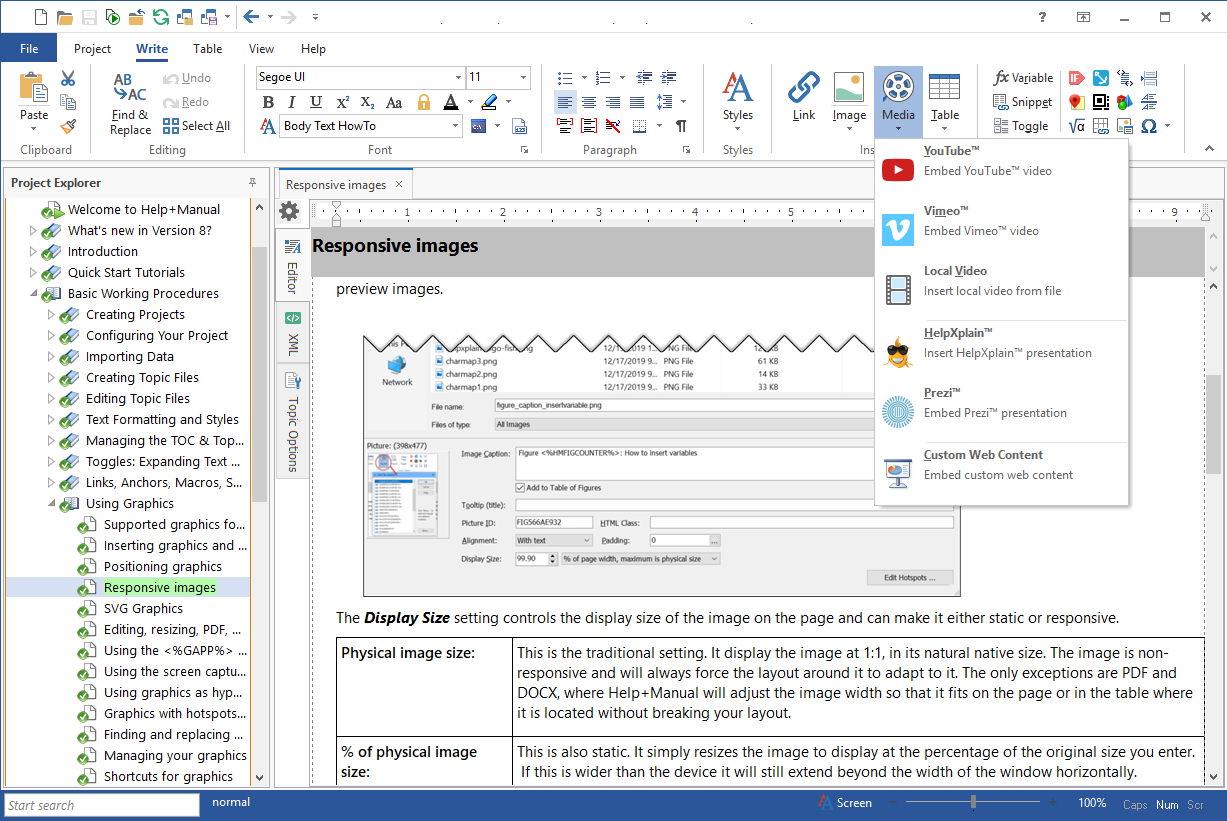Click the zoom slider in status bar
This screenshot has width=1227, height=821.
tap(973, 802)
